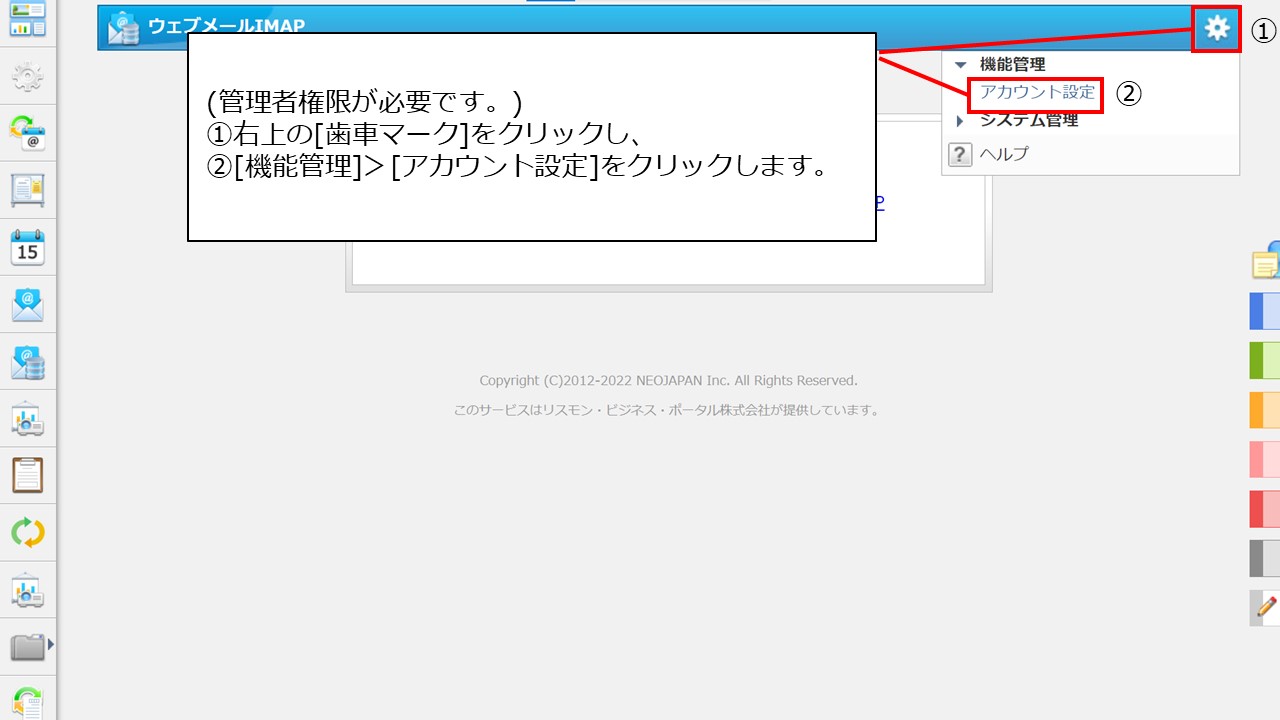Open the projector icon just above the clipboard icon
The image size is (1280, 720).
[x=27, y=419]
